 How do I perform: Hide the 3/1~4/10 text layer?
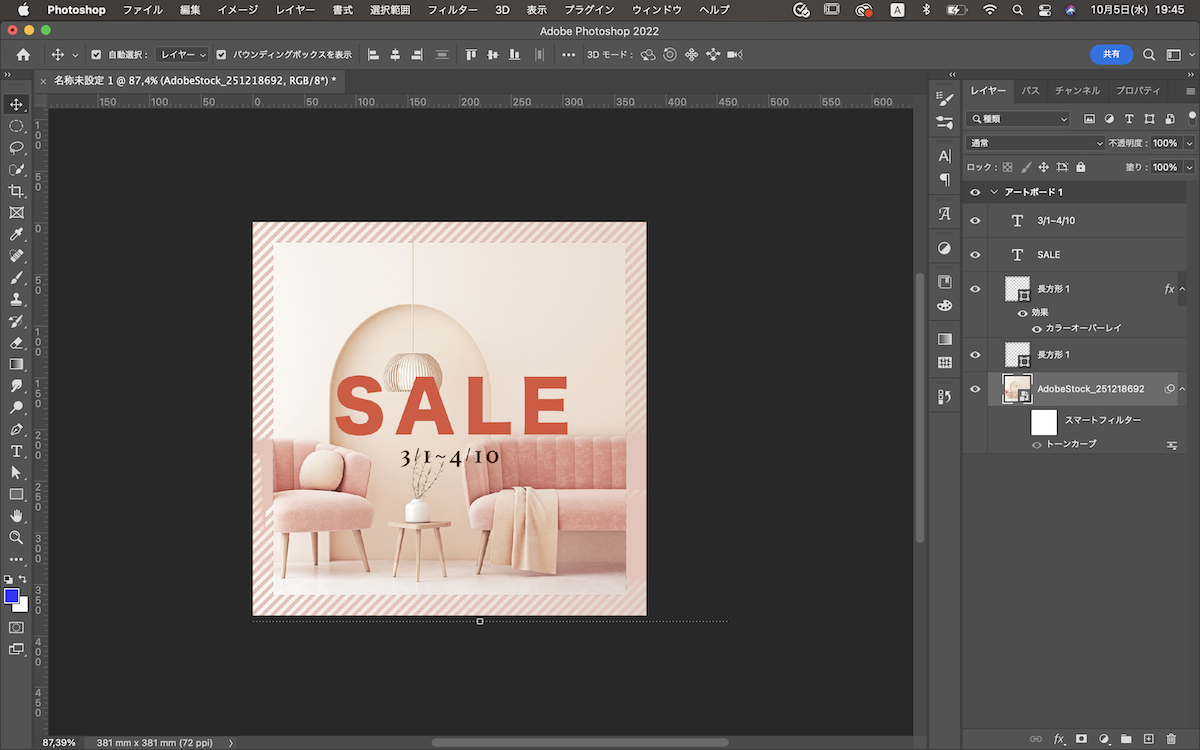pyautogui.click(x=975, y=221)
